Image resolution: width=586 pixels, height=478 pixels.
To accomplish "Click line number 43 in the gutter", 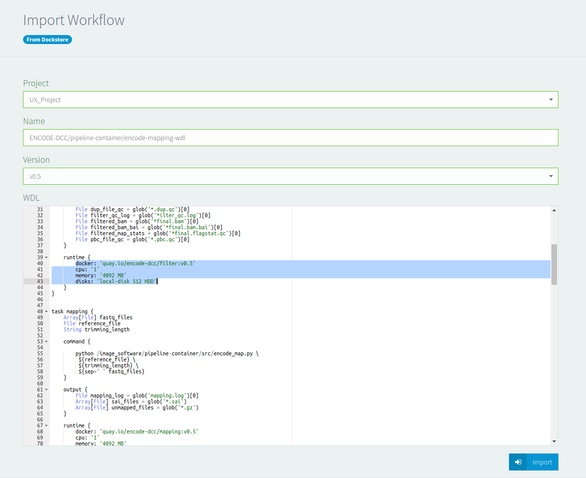I will click(x=40, y=281).
